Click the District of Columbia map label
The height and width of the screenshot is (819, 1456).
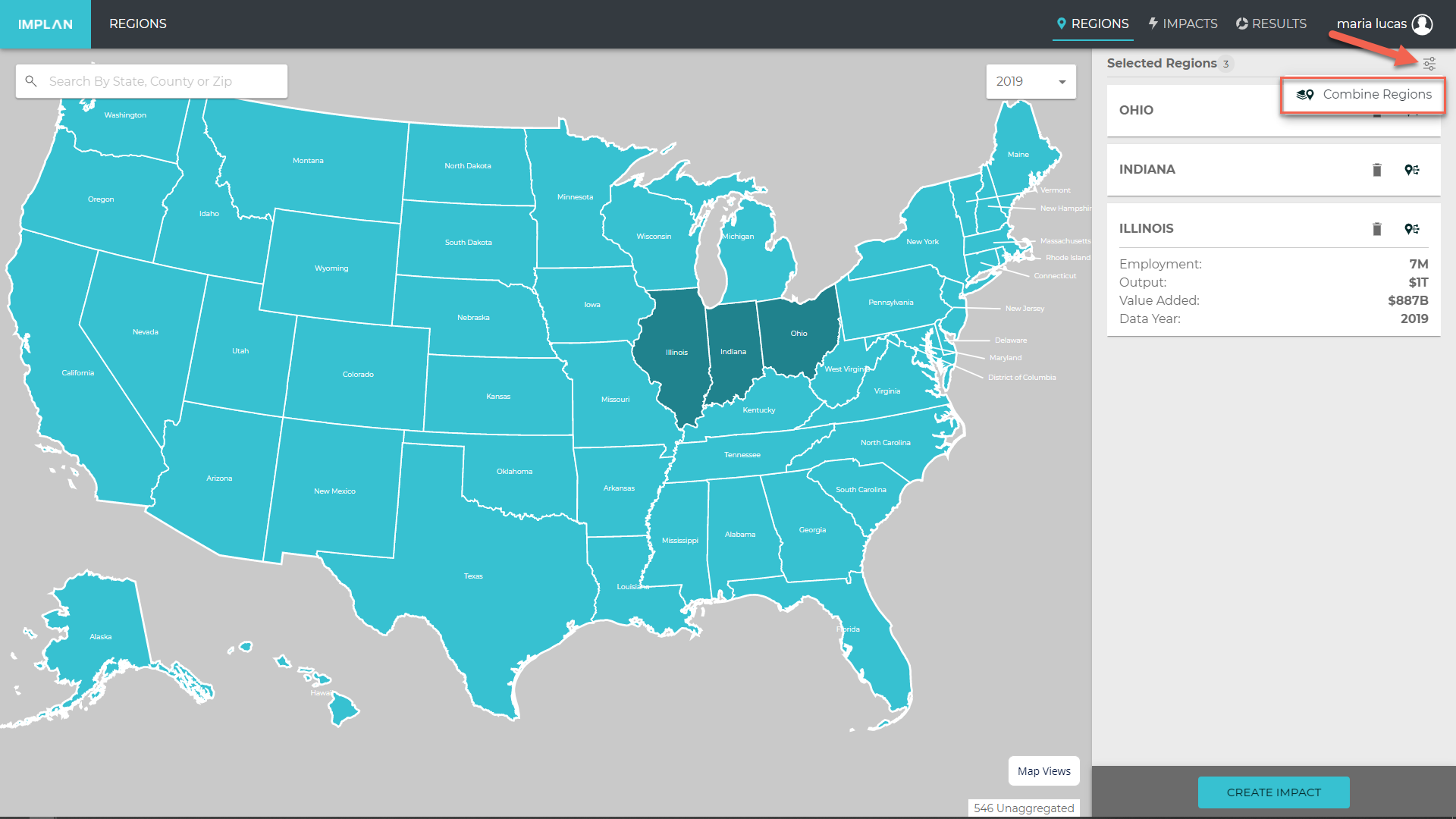point(1021,378)
